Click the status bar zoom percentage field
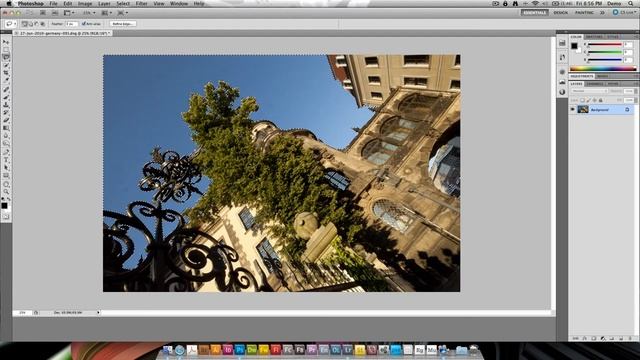Image resolution: width=640 pixels, height=360 pixels. (x=22, y=313)
